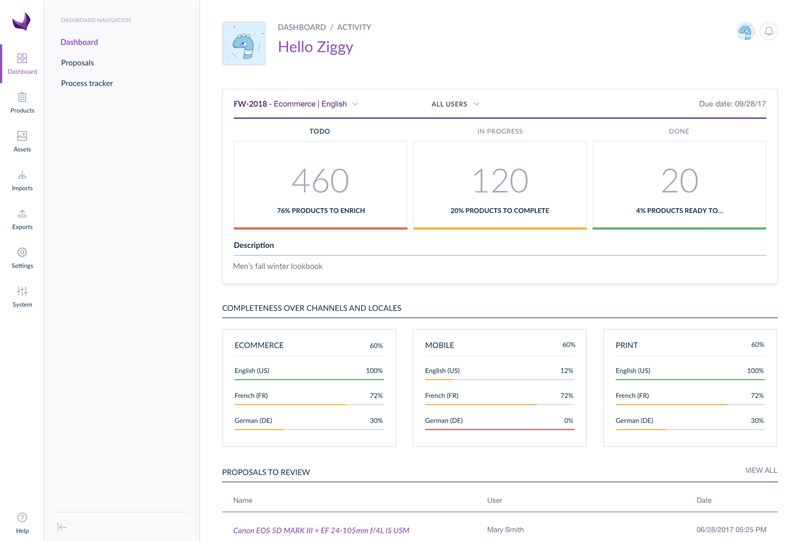
Task: Open the Settings gear icon
Action: [x=22, y=258]
